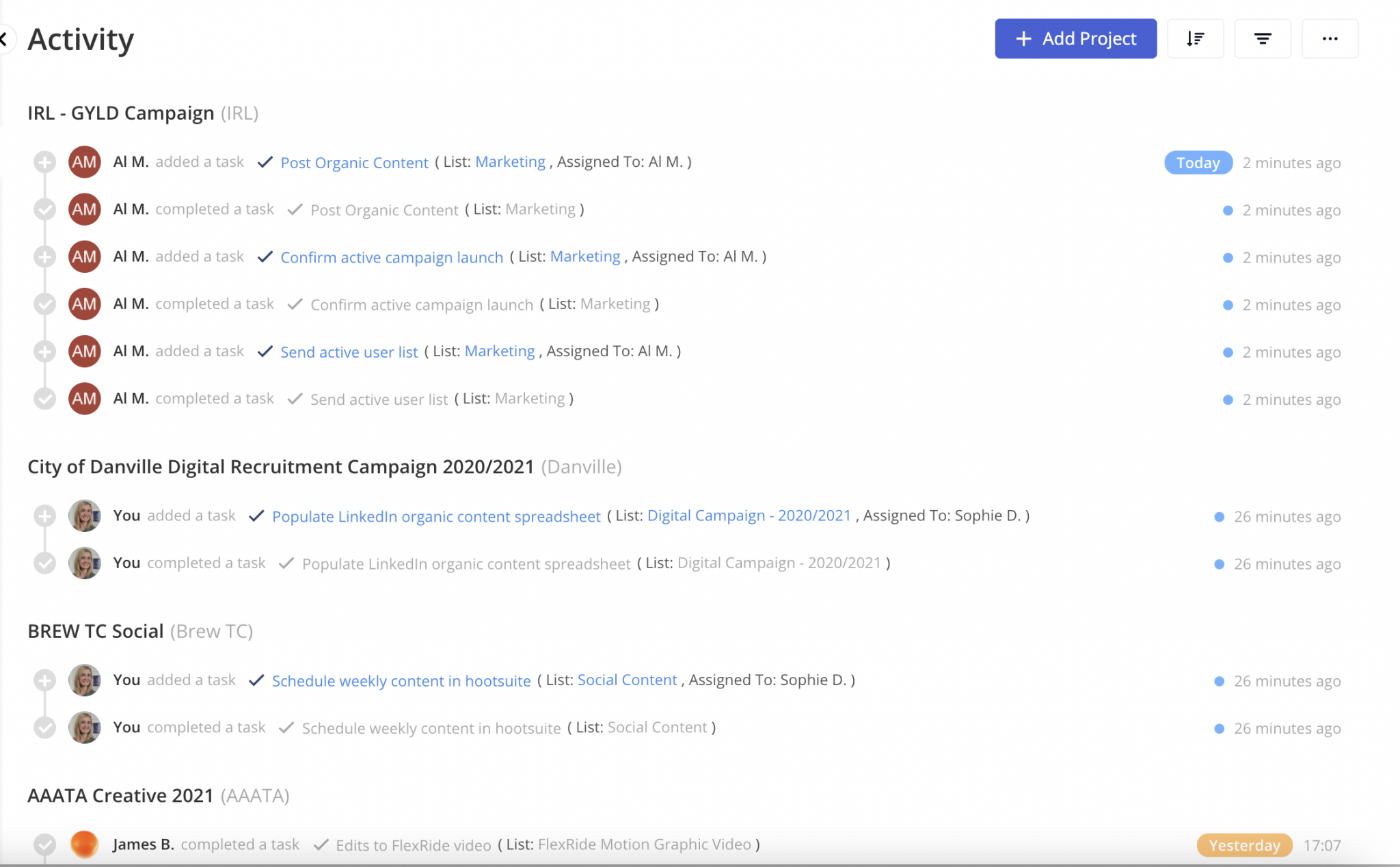This screenshot has height=867, width=1400.
Task: Click check circle for completed Send active user list
Action: coord(45,399)
